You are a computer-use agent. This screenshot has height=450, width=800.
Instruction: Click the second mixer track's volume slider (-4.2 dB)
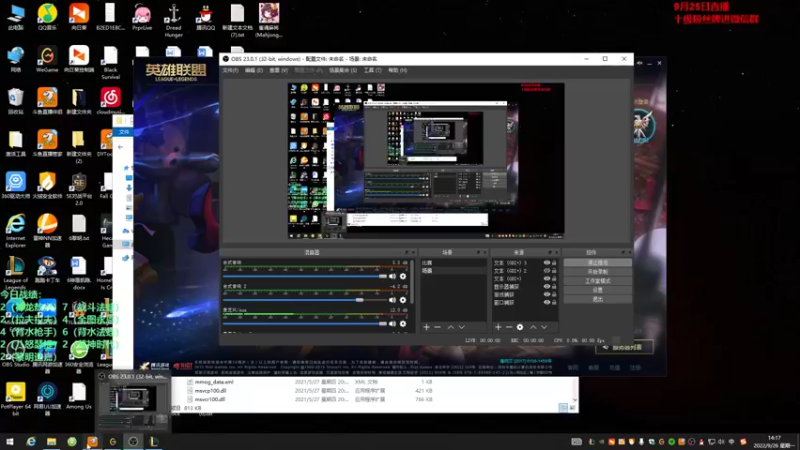[305, 300]
